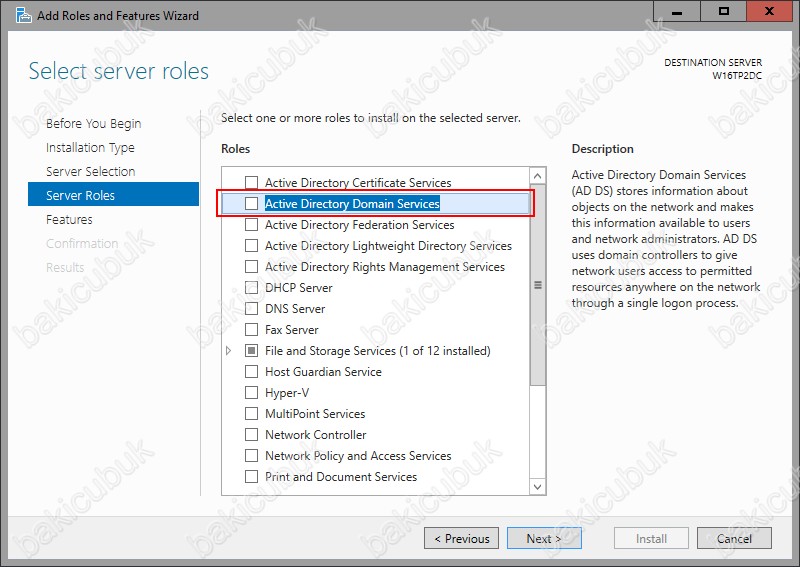The image size is (800, 567).
Task: Enable the DHCP Server role checkbox
Action: [x=252, y=287]
